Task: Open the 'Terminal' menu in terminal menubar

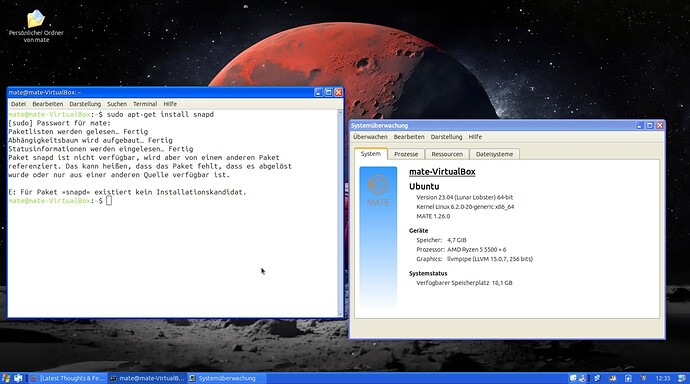Action: pos(145,104)
